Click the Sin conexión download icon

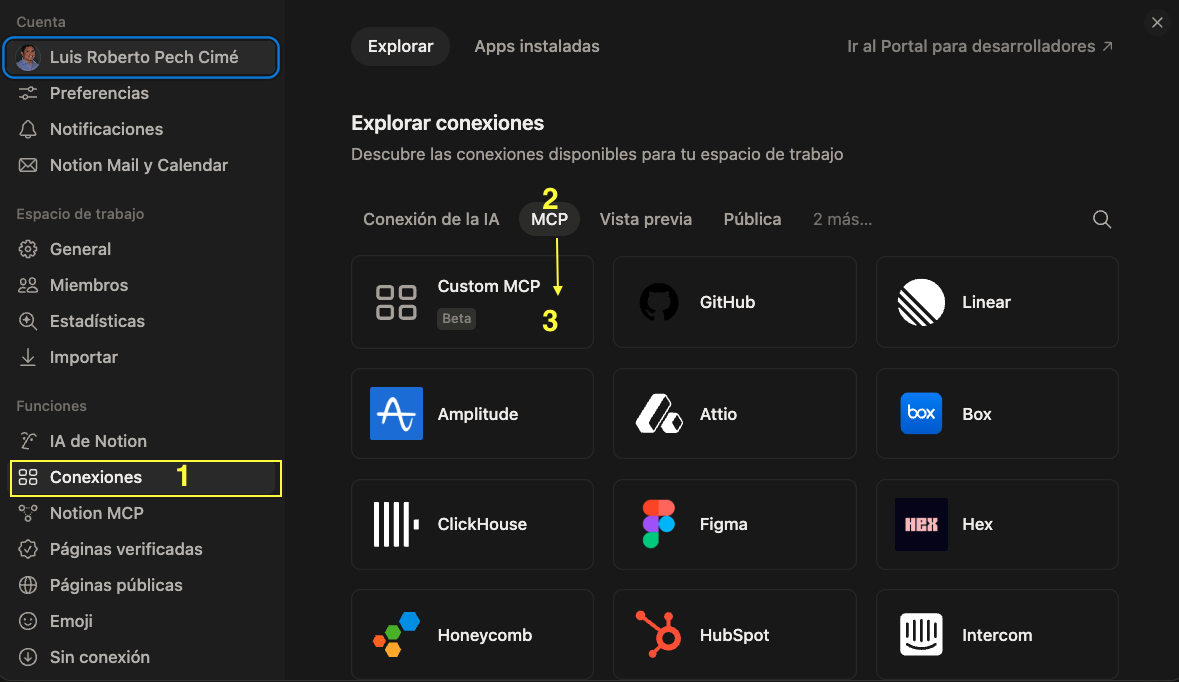click(28, 657)
